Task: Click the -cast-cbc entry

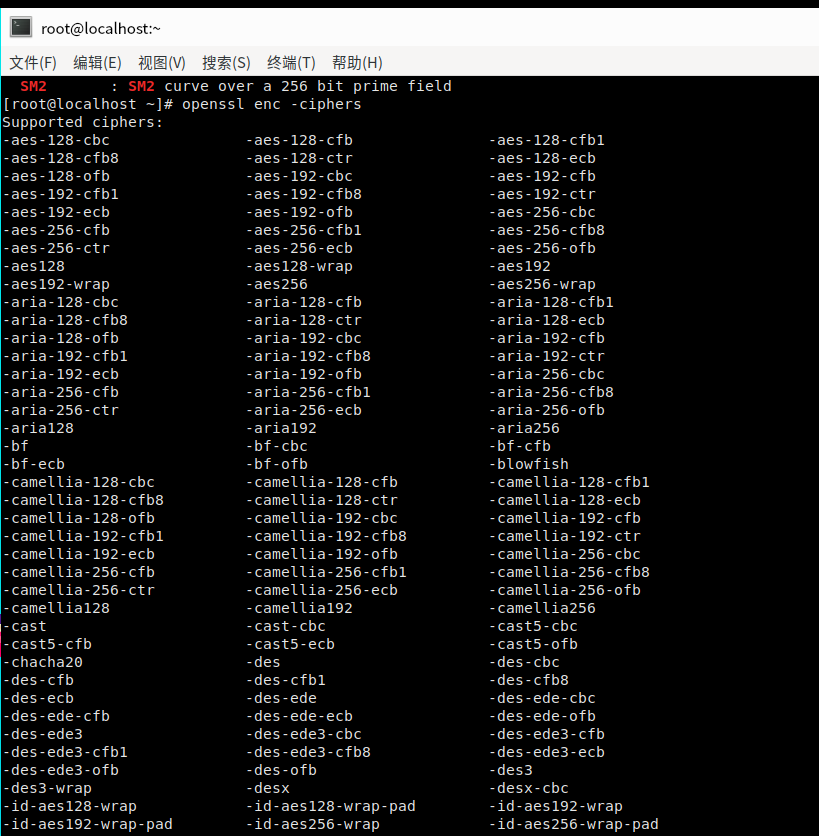Action: [285, 626]
